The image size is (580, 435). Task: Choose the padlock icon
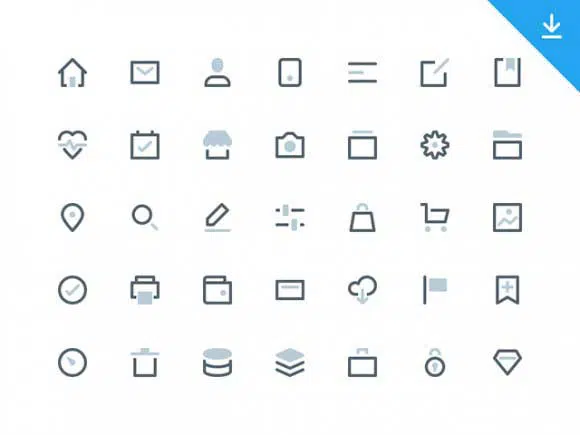tap(435, 362)
